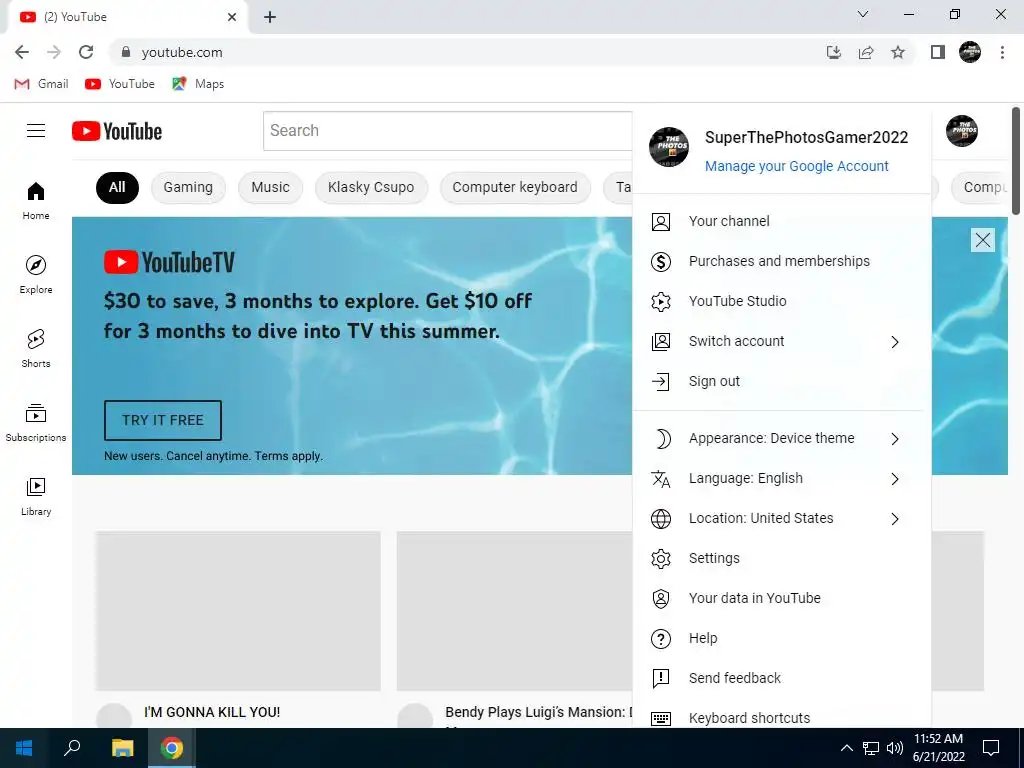
Task: Expand Appearance: Device theme options
Action: tap(895, 439)
